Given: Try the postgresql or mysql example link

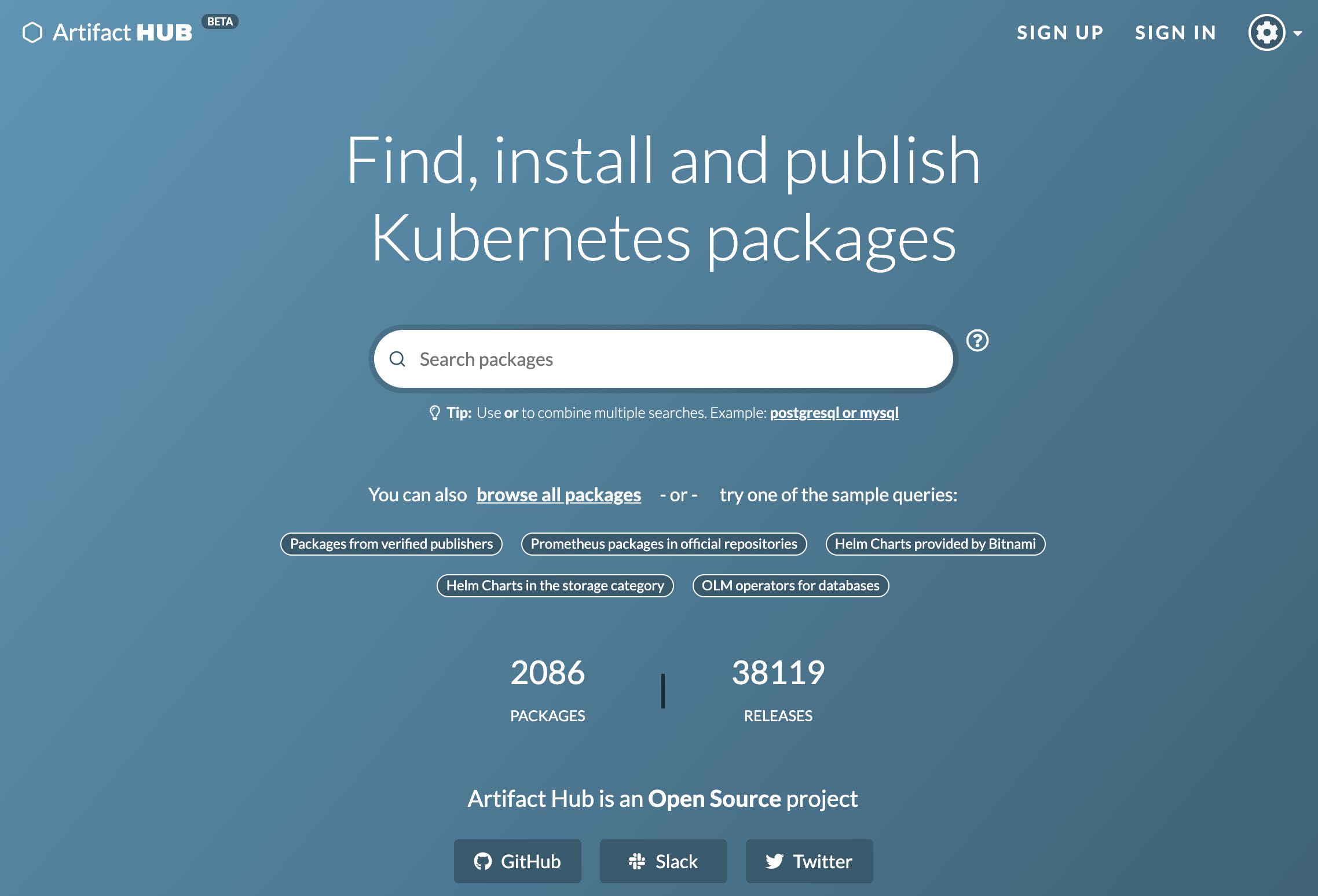Looking at the screenshot, I should [x=834, y=413].
